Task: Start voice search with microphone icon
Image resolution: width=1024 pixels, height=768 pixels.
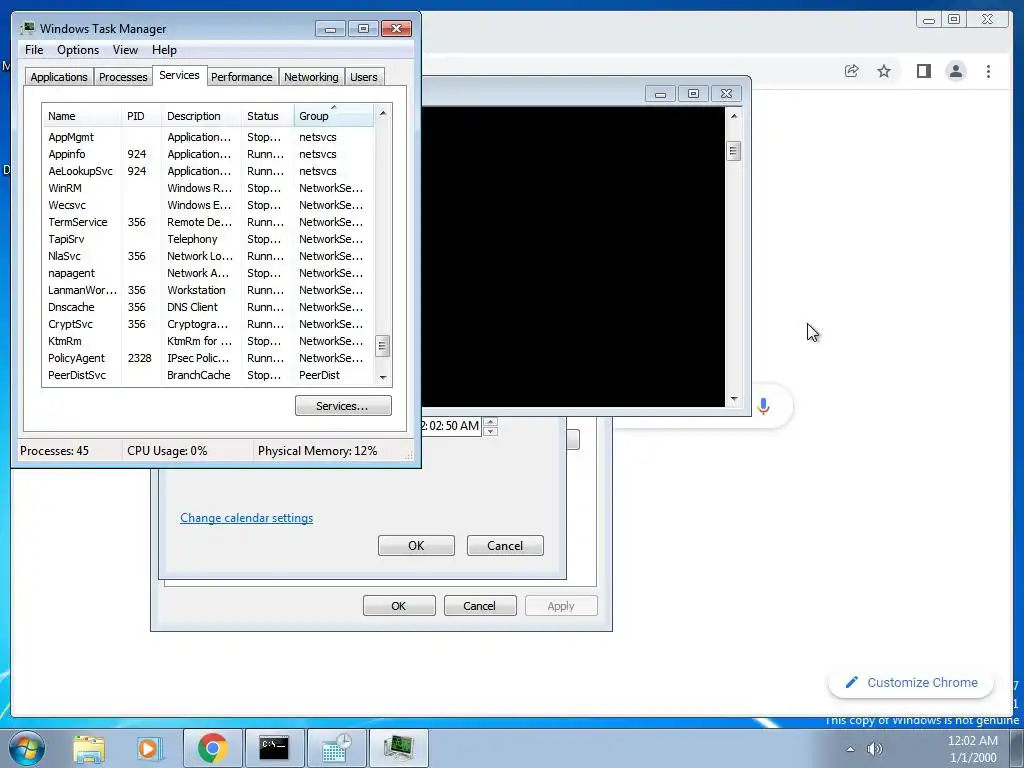Action: 763,406
